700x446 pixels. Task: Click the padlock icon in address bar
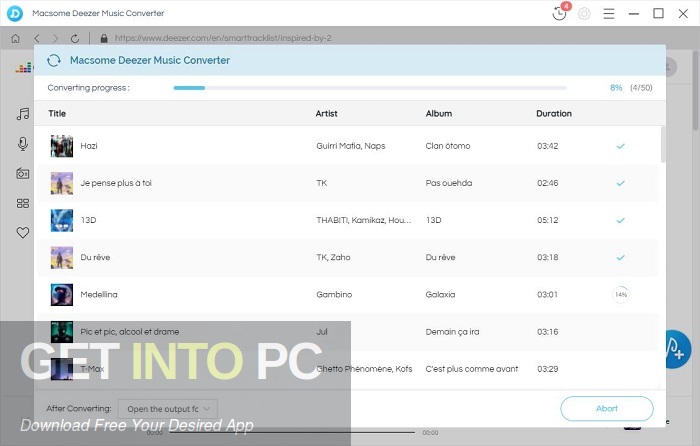[104, 38]
